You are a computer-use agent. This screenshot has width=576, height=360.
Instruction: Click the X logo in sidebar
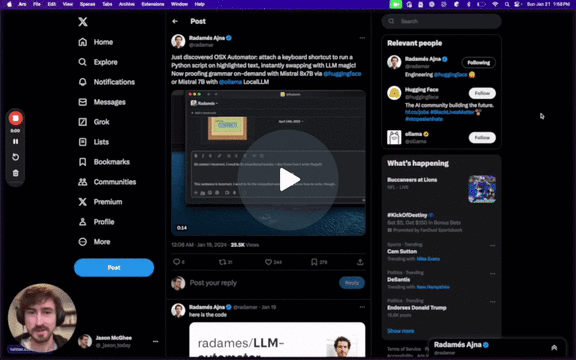[83, 22]
